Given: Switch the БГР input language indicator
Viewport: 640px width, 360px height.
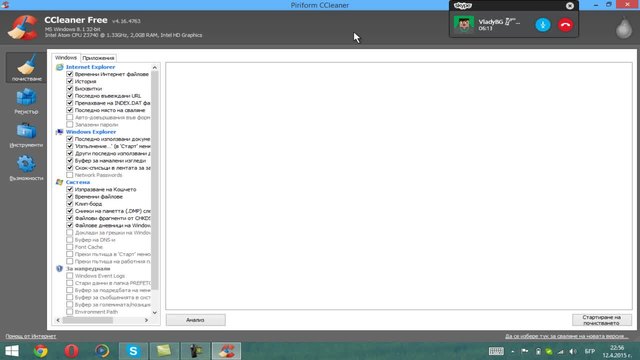Looking at the screenshot, I should point(590,351).
